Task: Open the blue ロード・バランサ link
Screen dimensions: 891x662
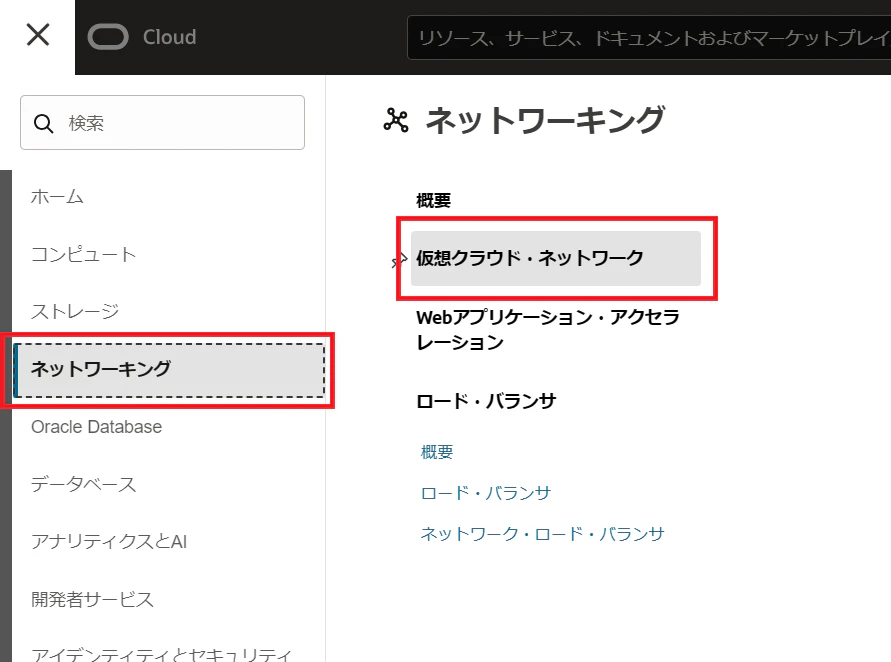Action: (486, 493)
